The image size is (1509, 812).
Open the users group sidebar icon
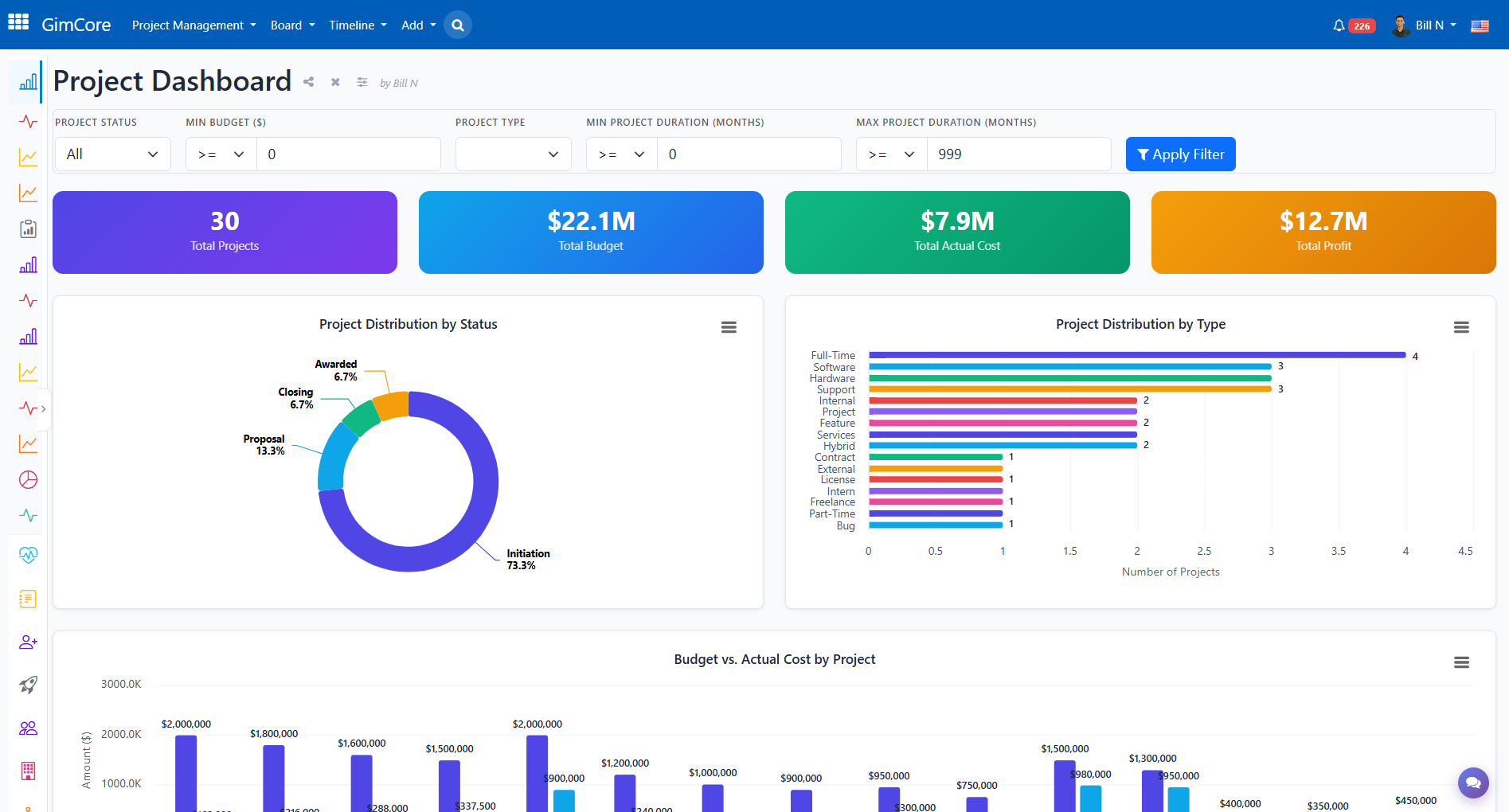click(28, 728)
